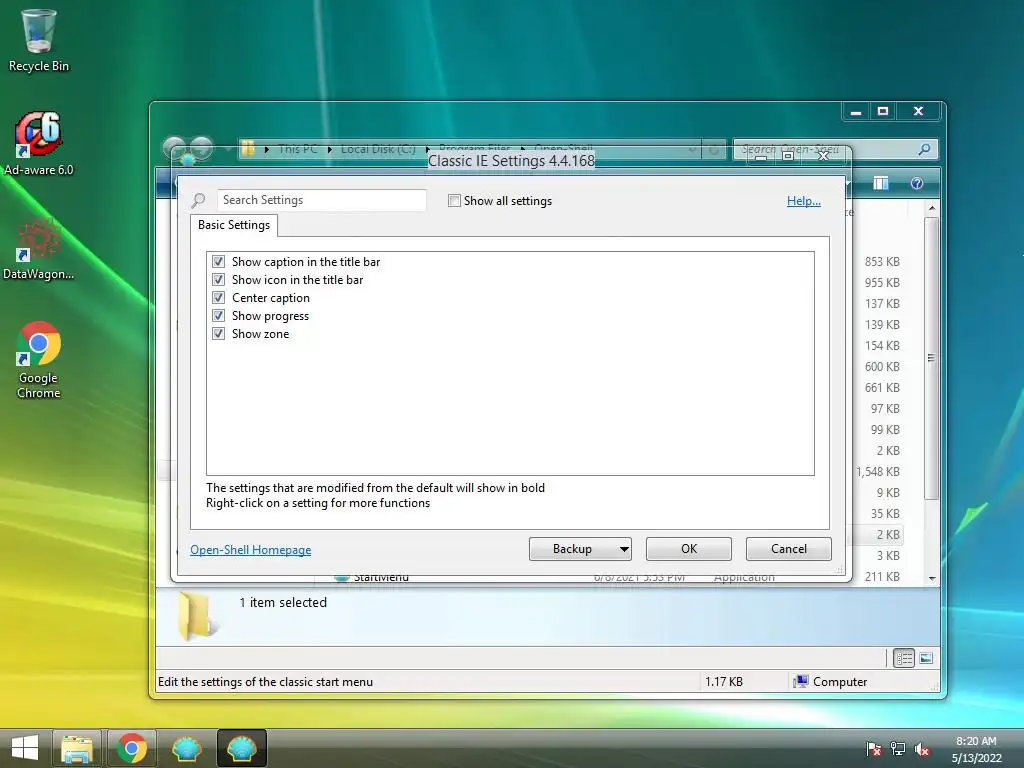1024x768 pixels.
Task: Click Explorer scrollbar down arrow
Action: tap(932, 579)
